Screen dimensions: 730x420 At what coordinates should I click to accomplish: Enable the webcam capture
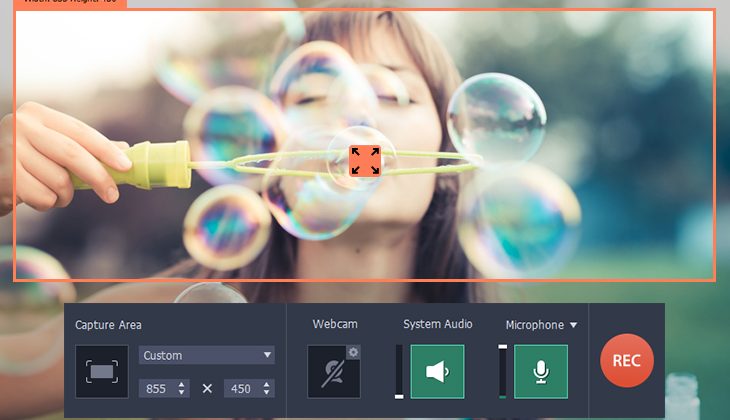tap(332, 372)
